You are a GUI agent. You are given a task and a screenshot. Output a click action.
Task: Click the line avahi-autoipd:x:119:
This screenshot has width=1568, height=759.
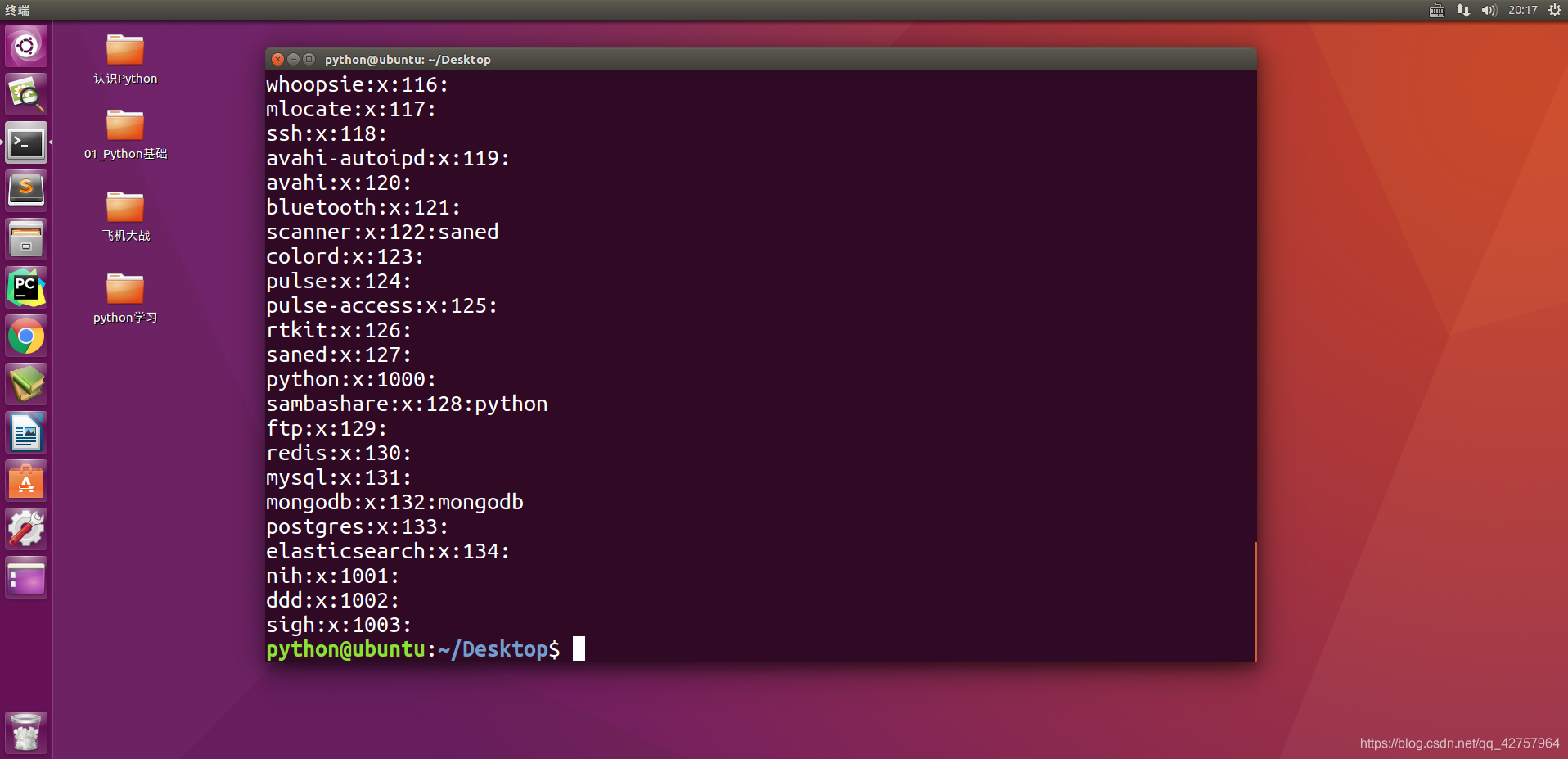pos(388,158)
